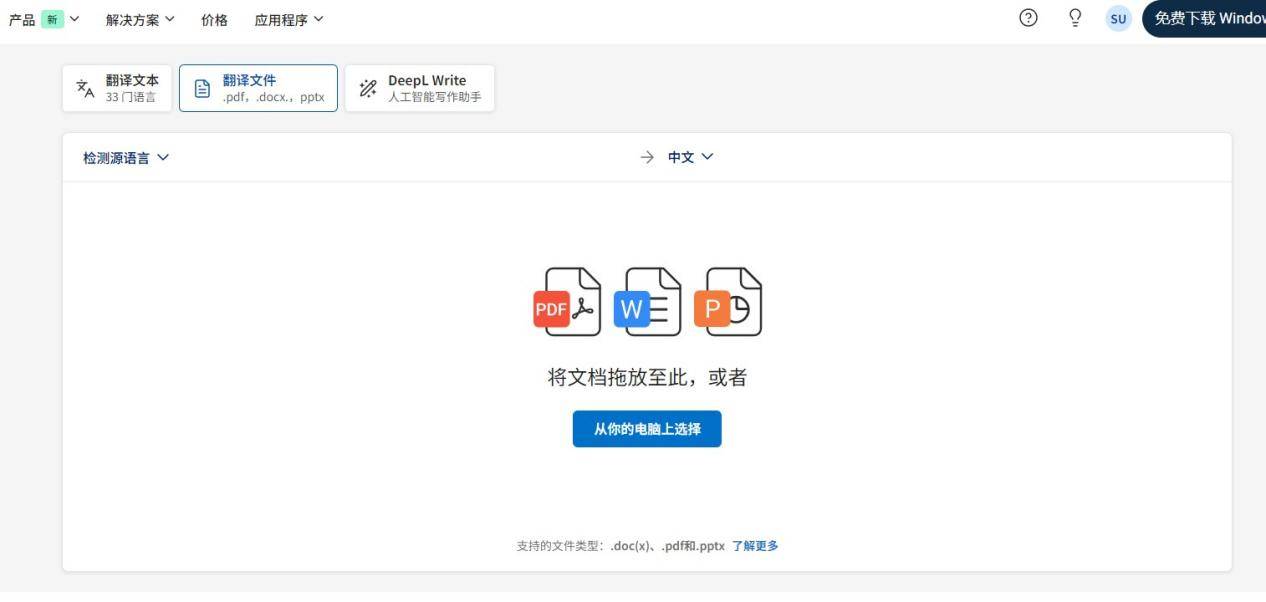Click the 从你的电脑上选择 button
This screenshot has width=1266, height=602.
[647, 429]
